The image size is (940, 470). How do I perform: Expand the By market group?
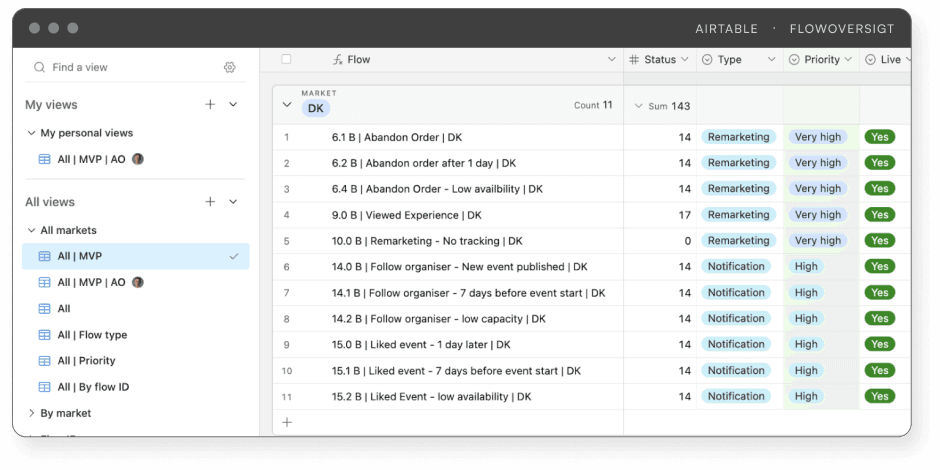point(32,413)
